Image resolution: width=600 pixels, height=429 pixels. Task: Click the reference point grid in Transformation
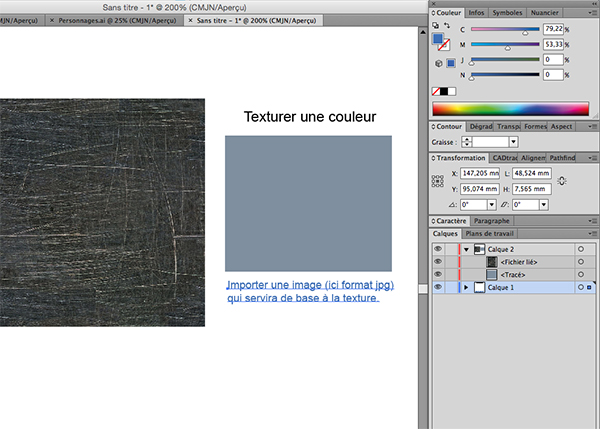[x=437, y=181]
